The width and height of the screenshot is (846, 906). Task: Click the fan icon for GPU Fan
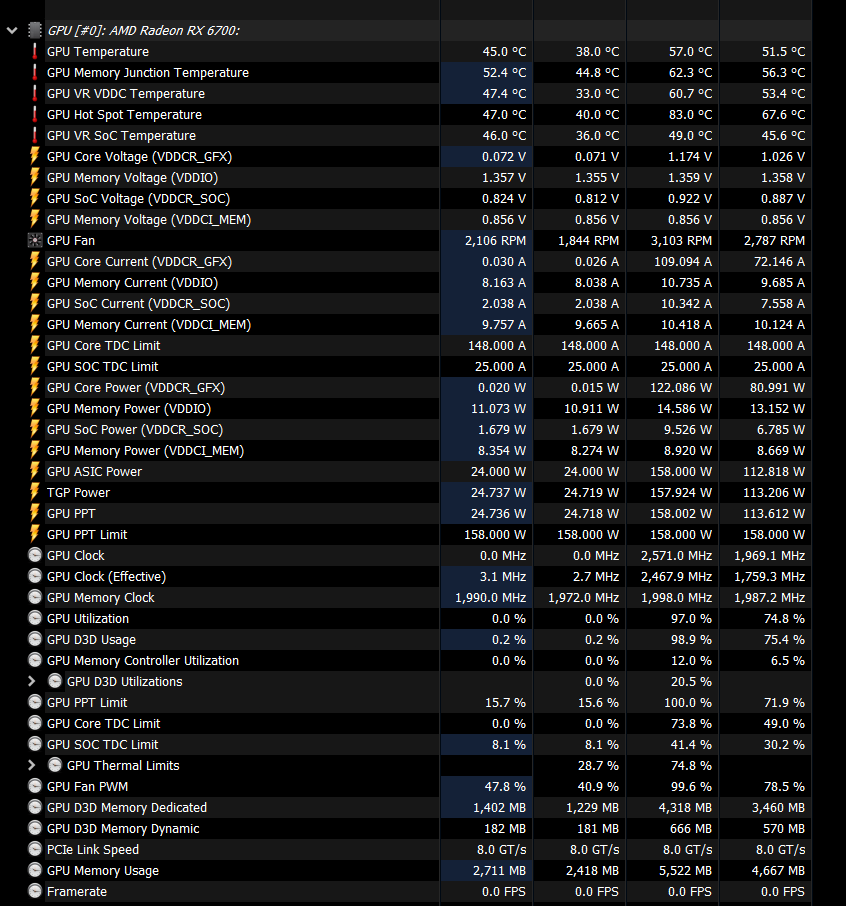pyautogui.click(x=35, y=240)
